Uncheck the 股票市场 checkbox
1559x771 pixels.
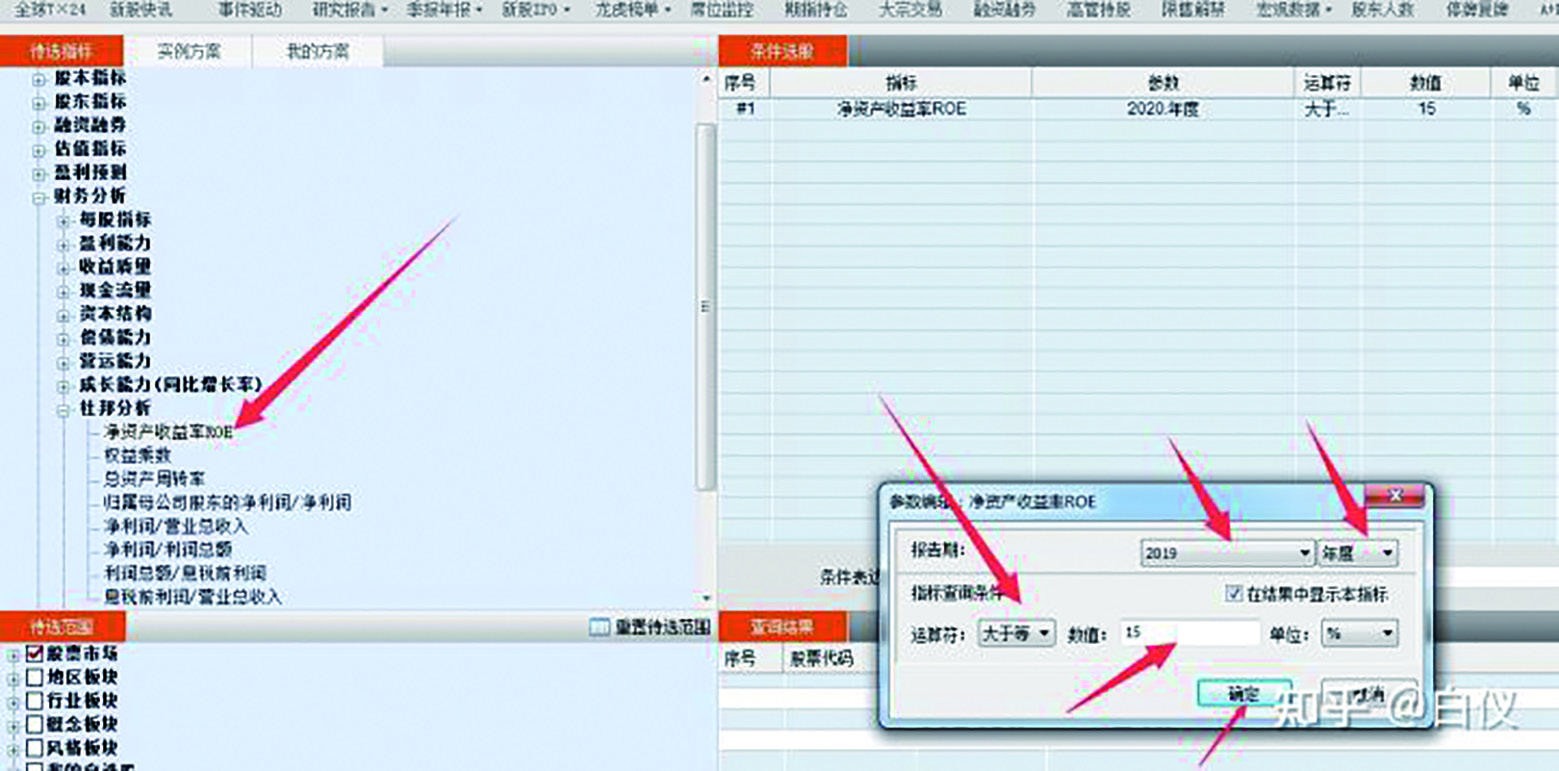[34, 654]
